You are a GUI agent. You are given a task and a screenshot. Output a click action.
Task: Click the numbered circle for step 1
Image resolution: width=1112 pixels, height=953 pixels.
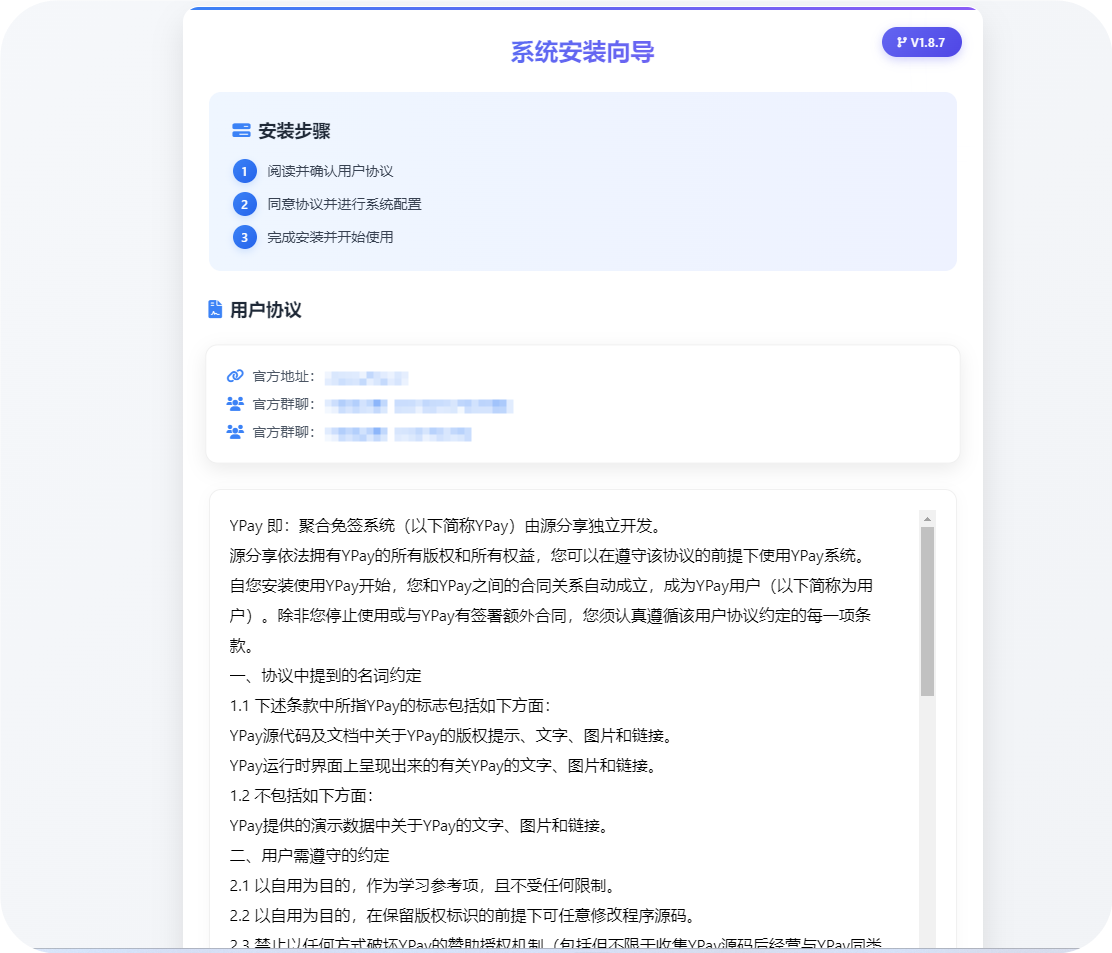click(244, 170)
